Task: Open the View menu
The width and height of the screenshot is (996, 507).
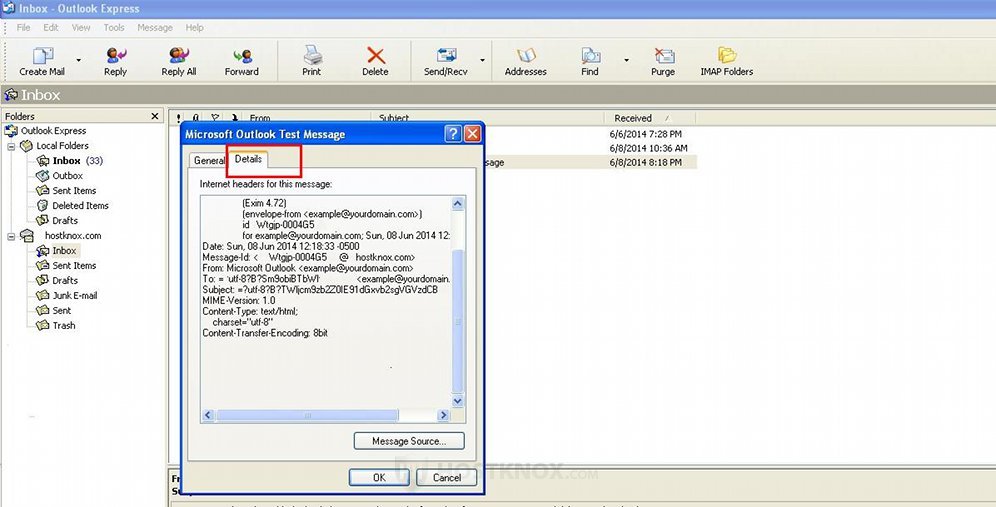Action: click(81, 27)
